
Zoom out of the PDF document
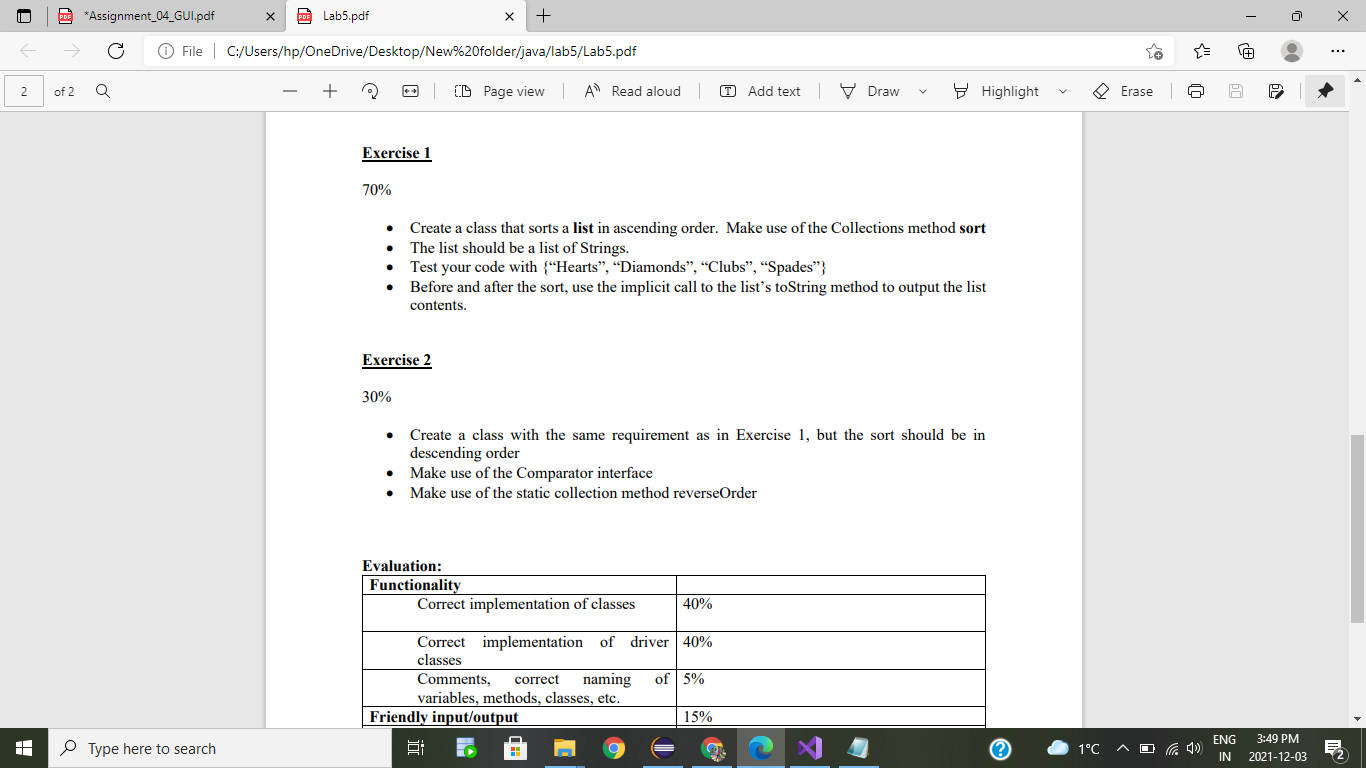tap(289, 91)
